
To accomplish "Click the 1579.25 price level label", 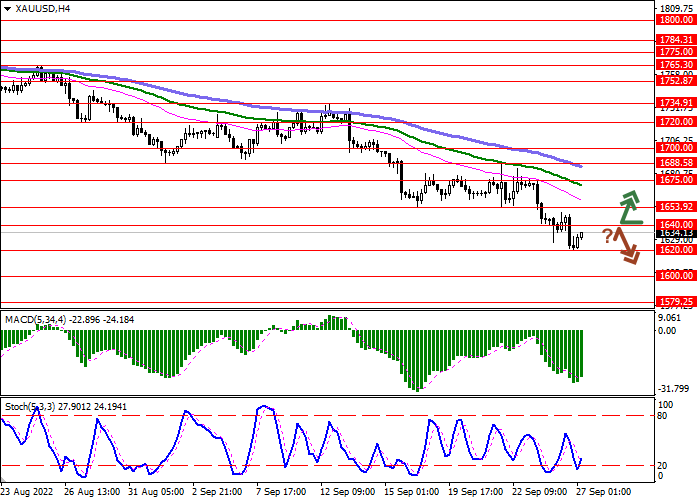I will pos(676,301).
